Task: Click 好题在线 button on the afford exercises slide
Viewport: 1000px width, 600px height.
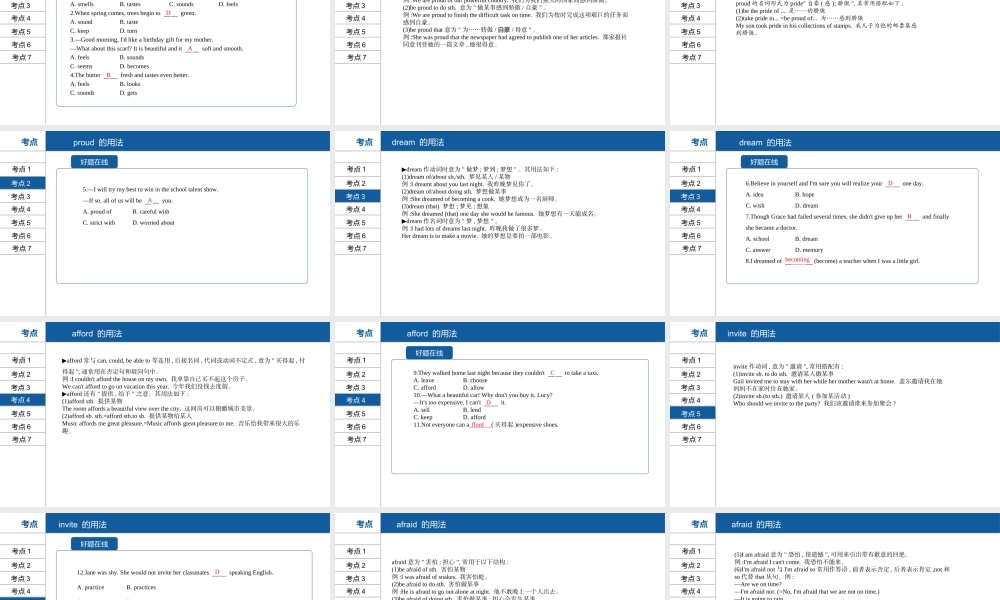Action: [429, 353]
